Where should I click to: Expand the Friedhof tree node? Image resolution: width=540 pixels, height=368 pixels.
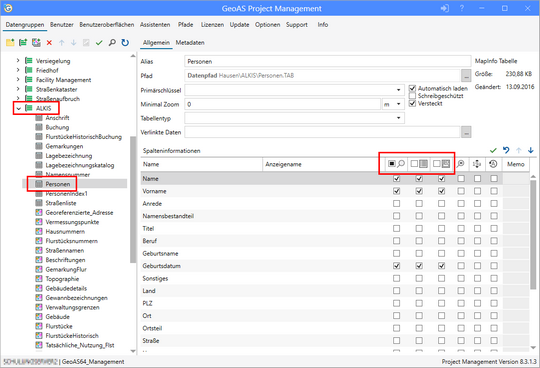(x=18, y=70)
